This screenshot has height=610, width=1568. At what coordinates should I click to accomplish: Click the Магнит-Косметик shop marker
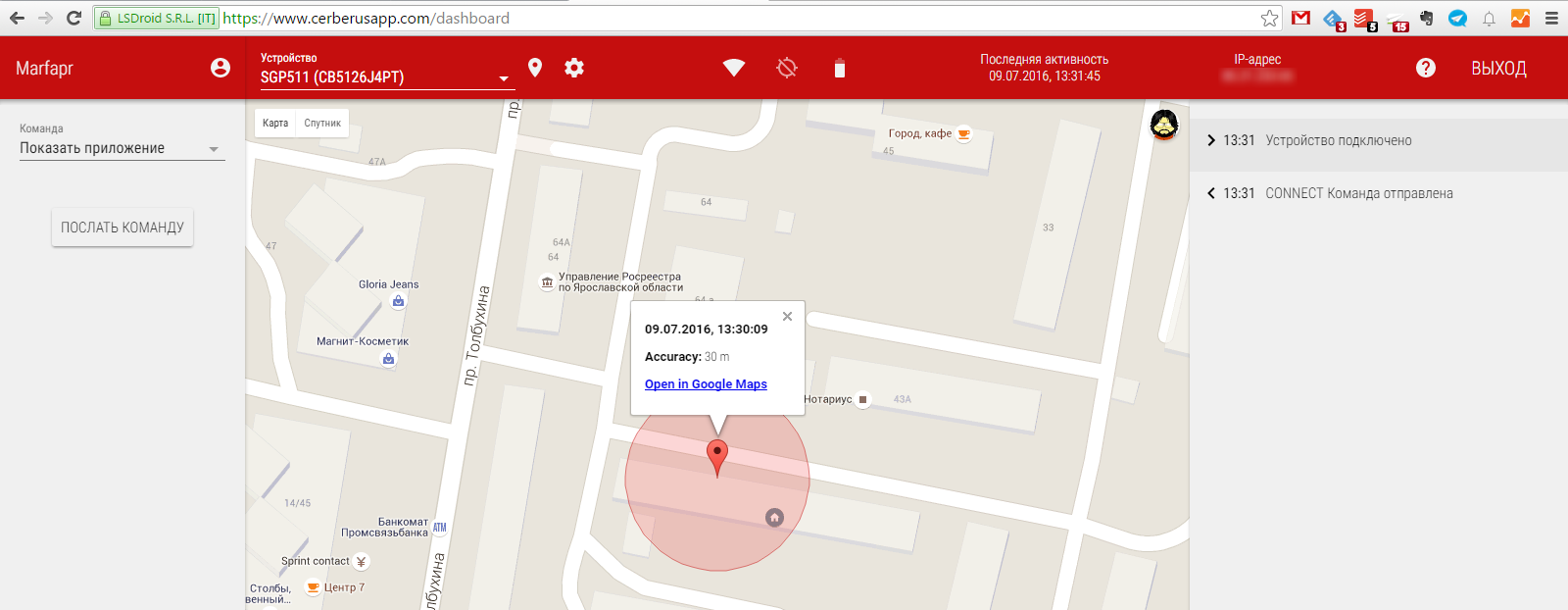pyautogui.click(x=388, y=359)
